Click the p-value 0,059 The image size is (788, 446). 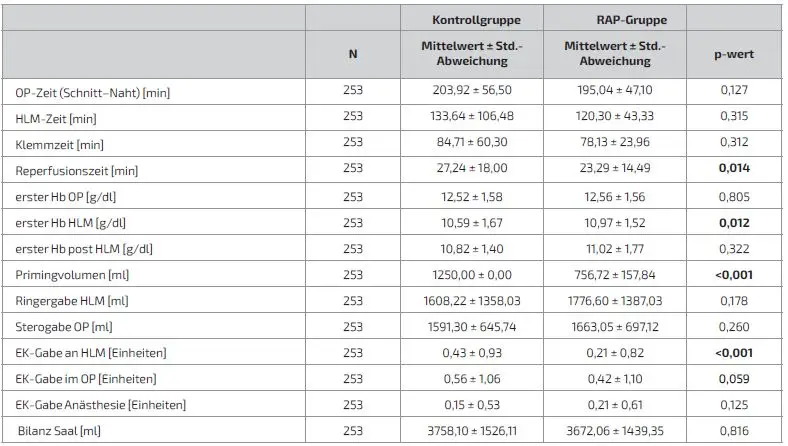pyautogui.click(x=734, y=379)
